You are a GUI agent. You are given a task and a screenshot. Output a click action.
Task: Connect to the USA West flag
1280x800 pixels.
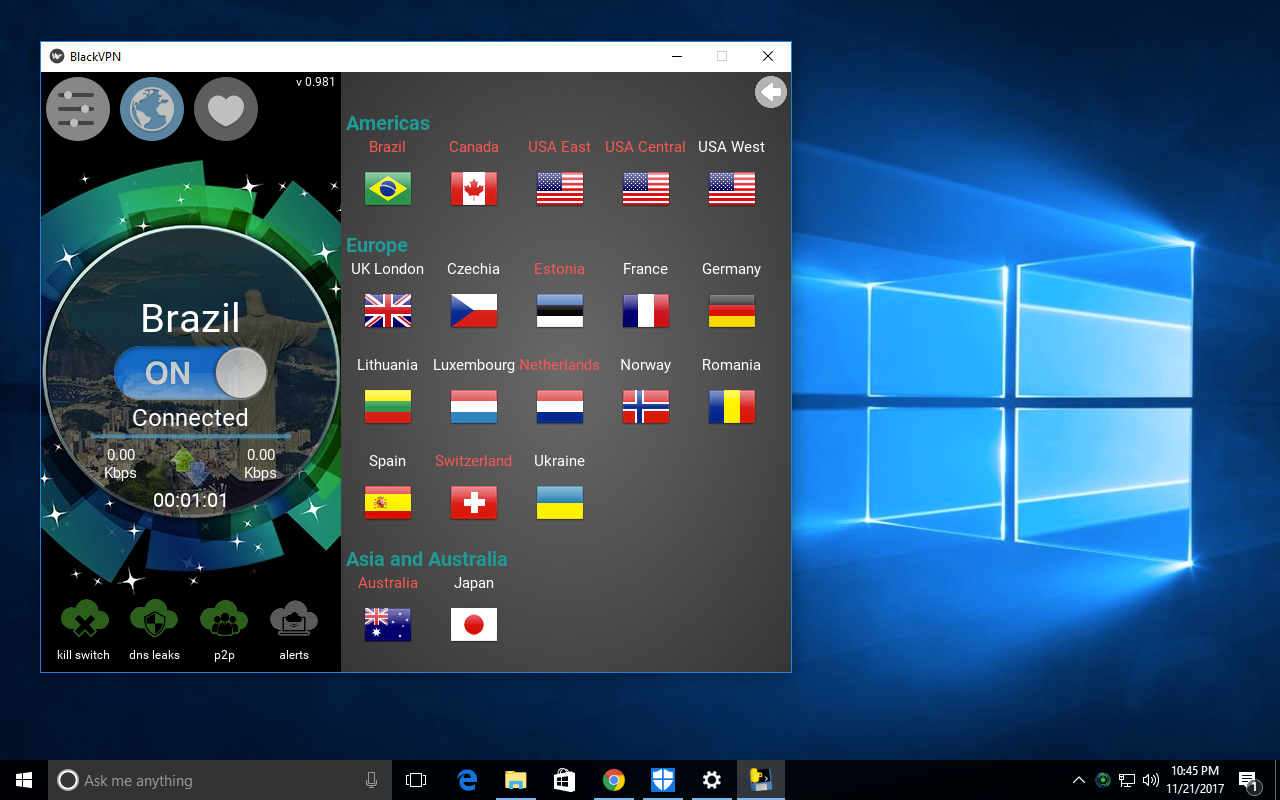pos(732,188)
